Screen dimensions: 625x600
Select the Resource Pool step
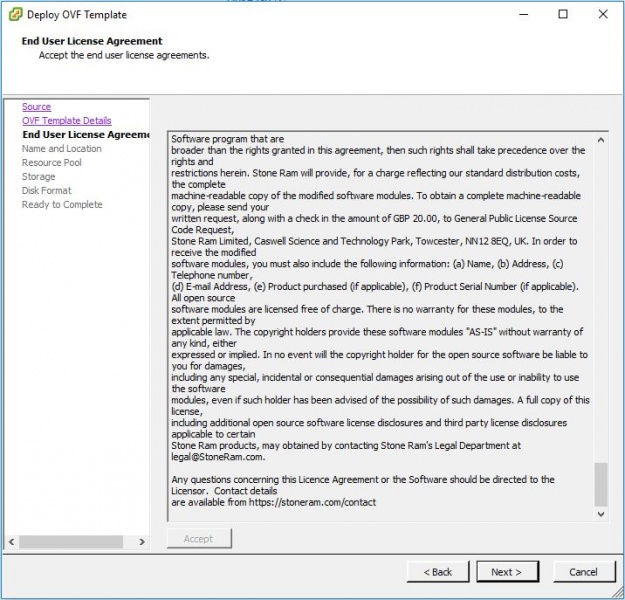pos(51,162)
